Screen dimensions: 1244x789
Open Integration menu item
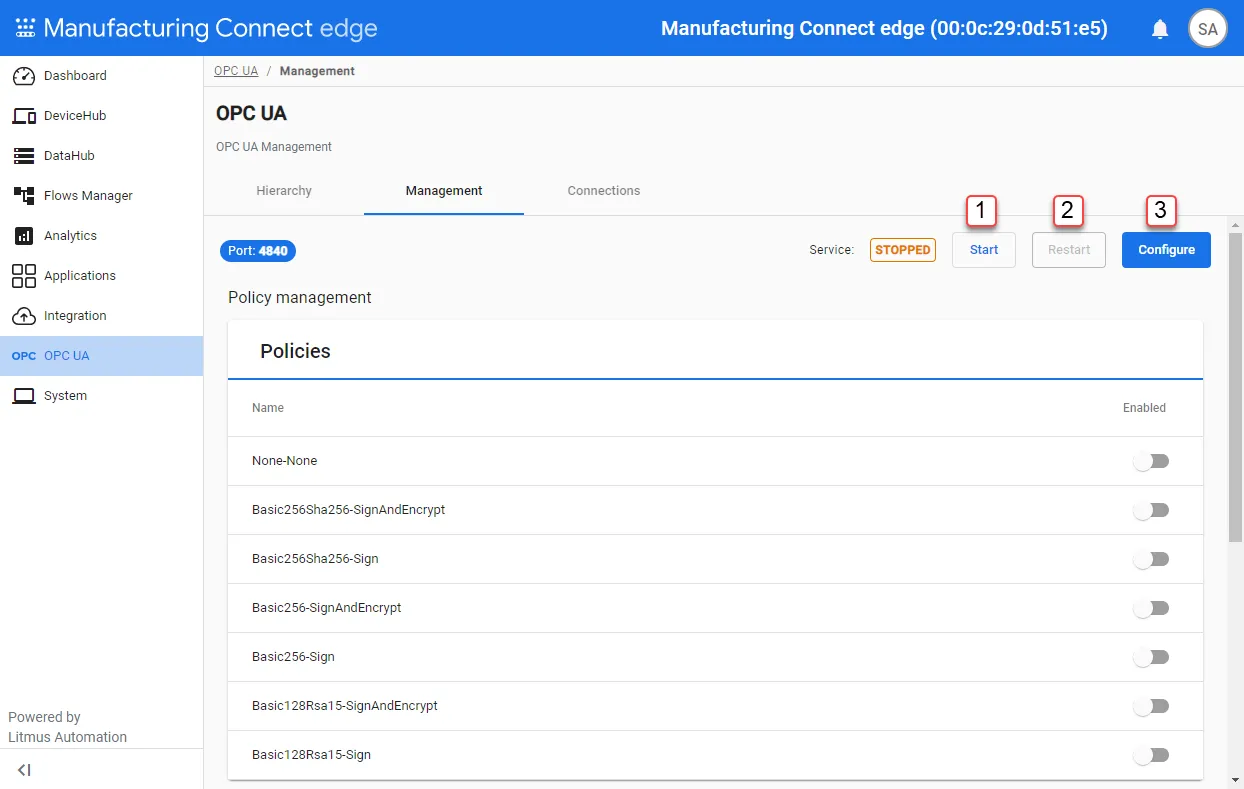tap(101, 316)
